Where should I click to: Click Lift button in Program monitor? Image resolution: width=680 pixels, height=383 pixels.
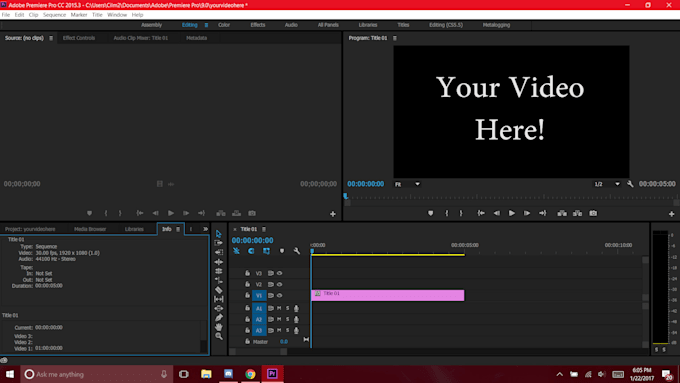562,213
